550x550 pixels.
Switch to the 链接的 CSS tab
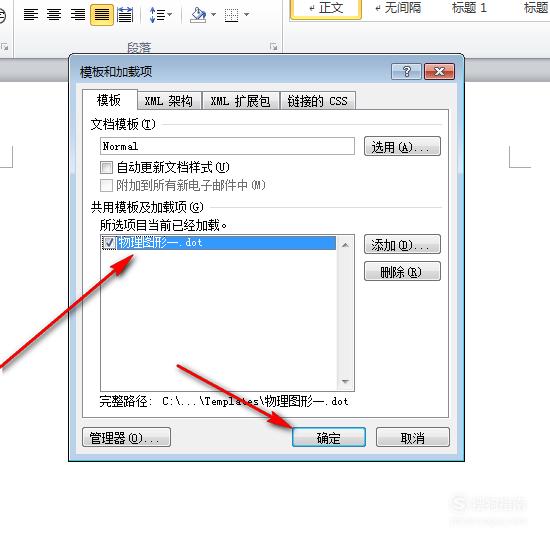coord(318,101)
